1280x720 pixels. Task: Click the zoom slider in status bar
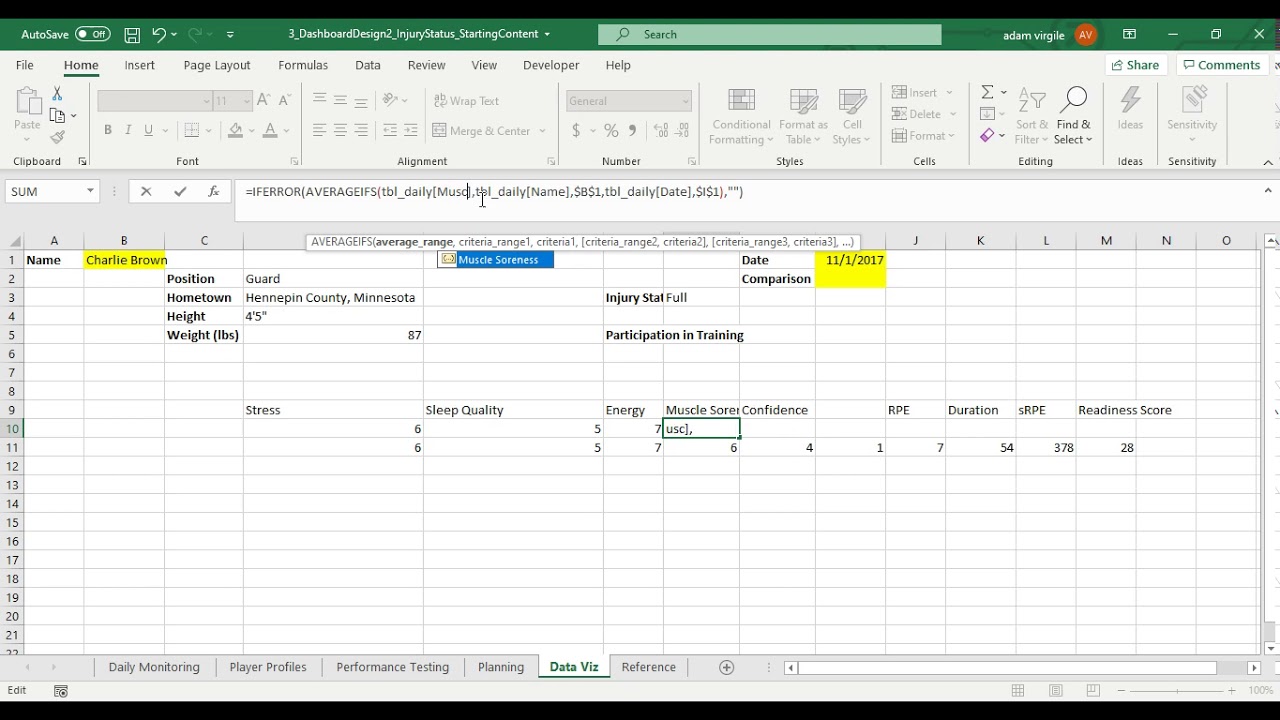[x=1177, y=691]
